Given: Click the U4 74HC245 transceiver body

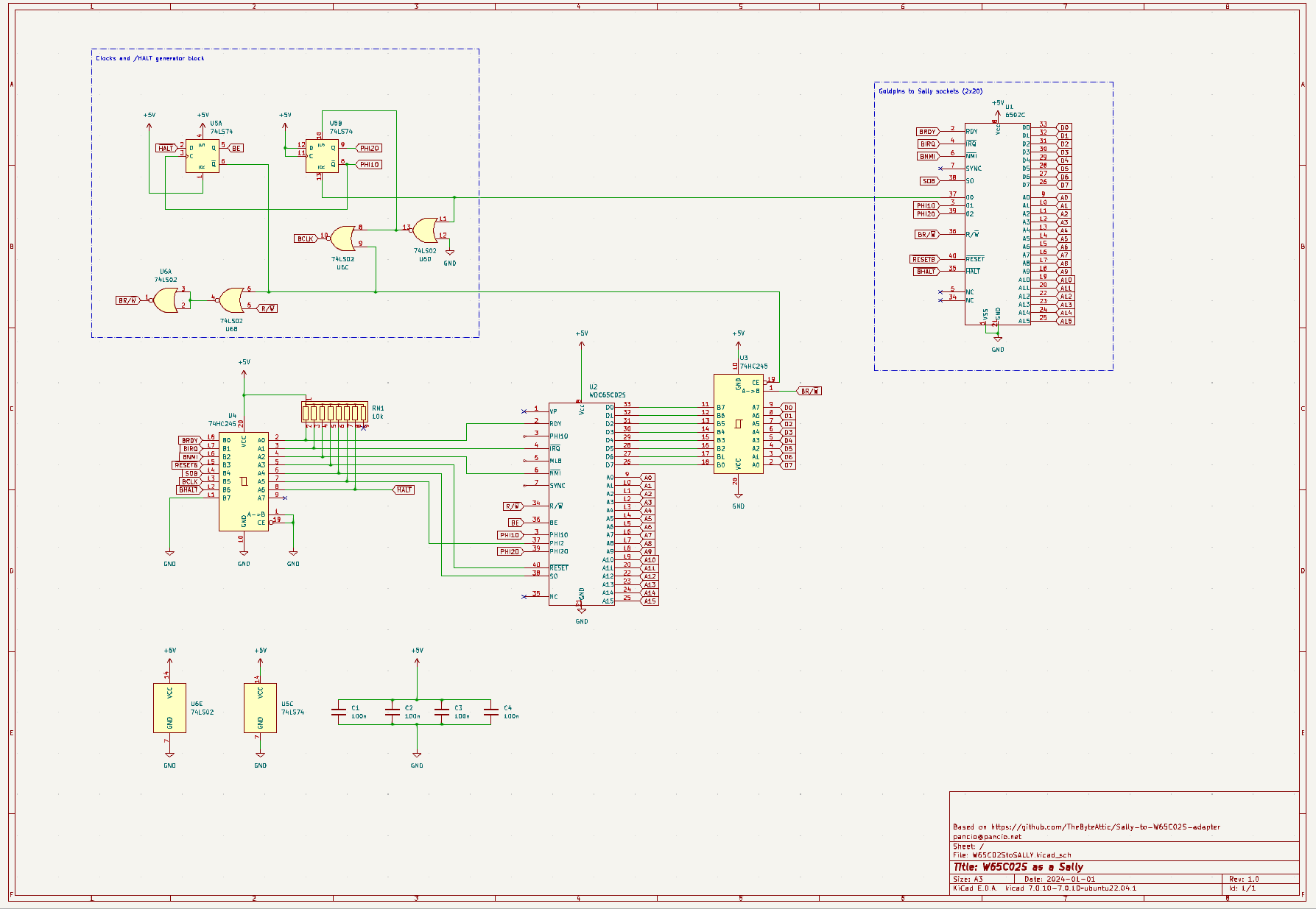Looking at the screenshot, I should click(x=243, y=481).
